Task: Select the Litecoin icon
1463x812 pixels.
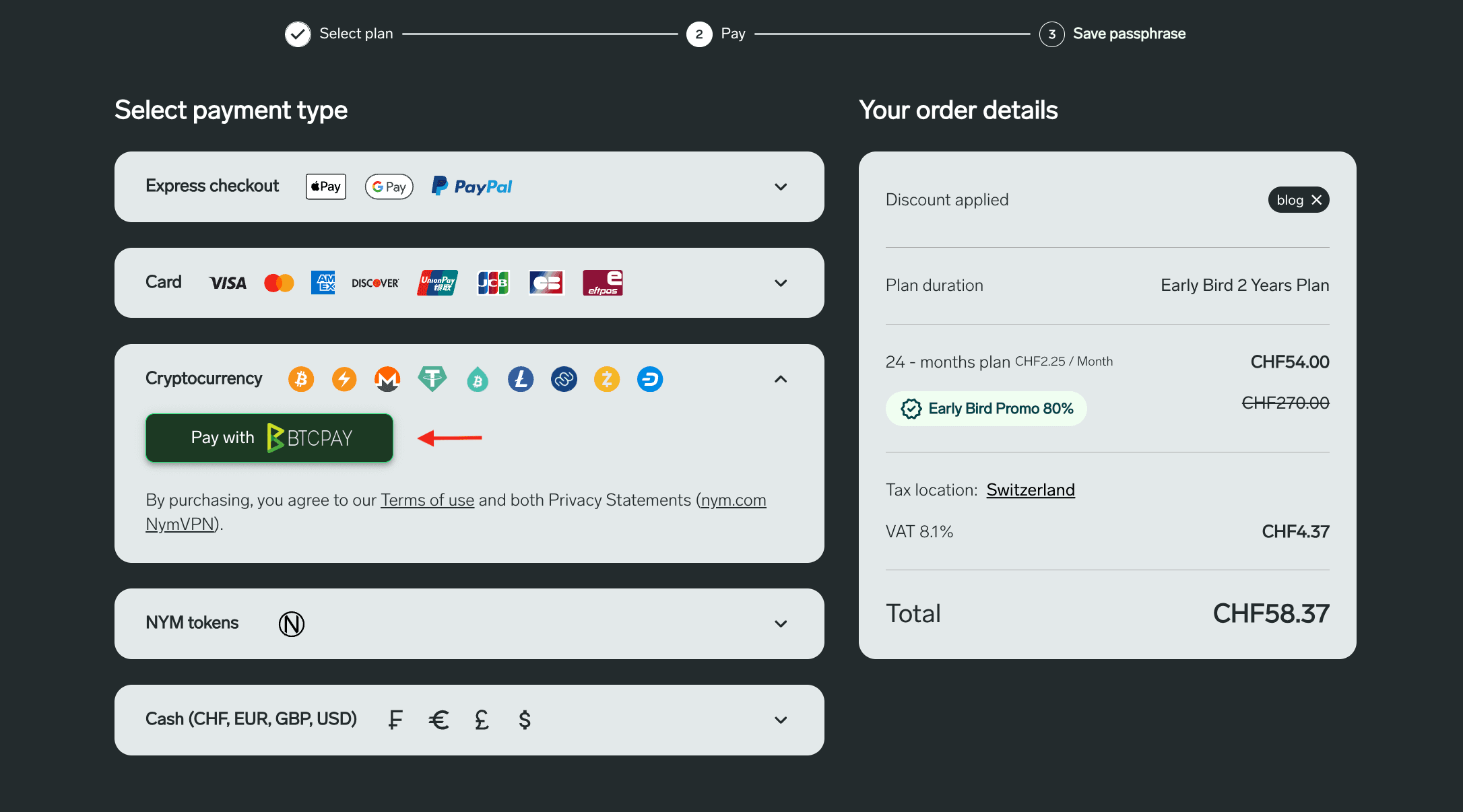Action: point(521,379)
